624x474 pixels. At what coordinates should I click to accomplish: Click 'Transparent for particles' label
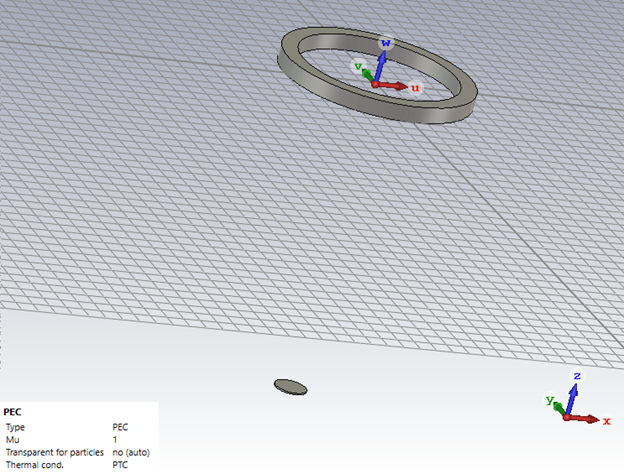click(55, 453)
